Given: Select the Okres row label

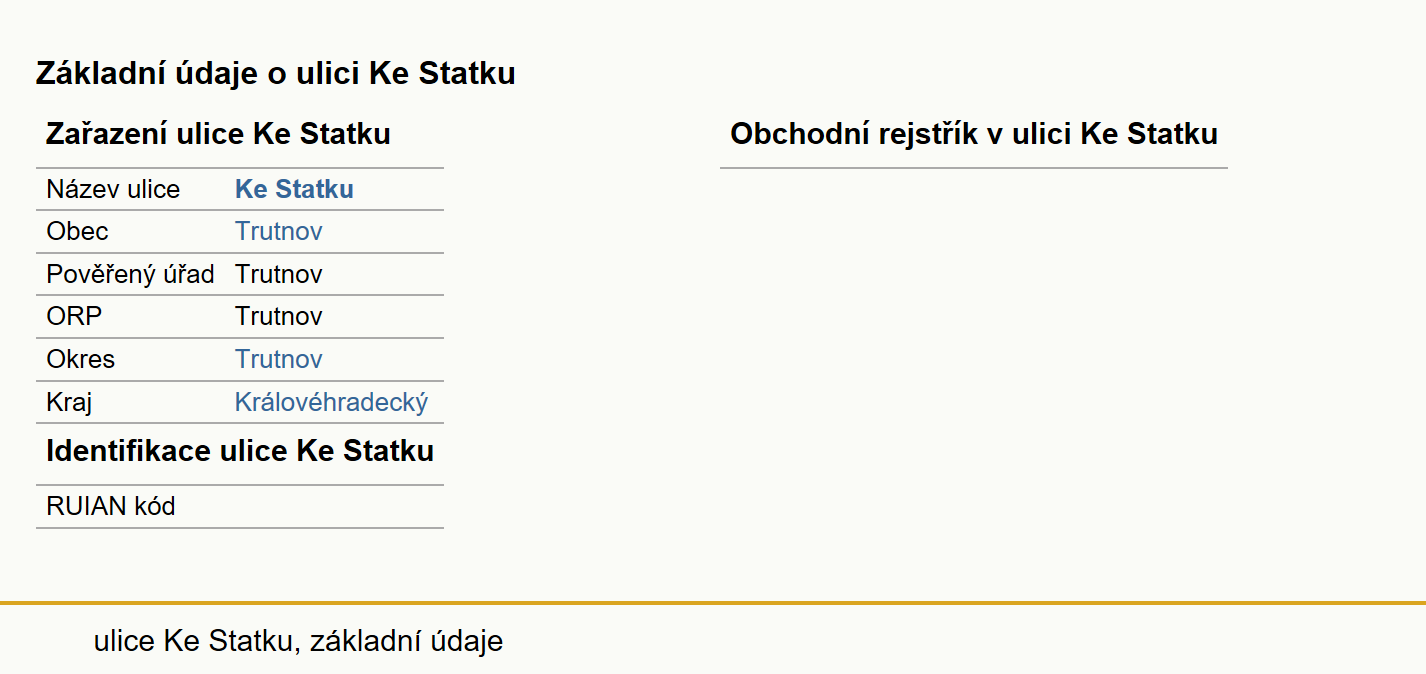Looking at the screenshot, I should 80,359.
